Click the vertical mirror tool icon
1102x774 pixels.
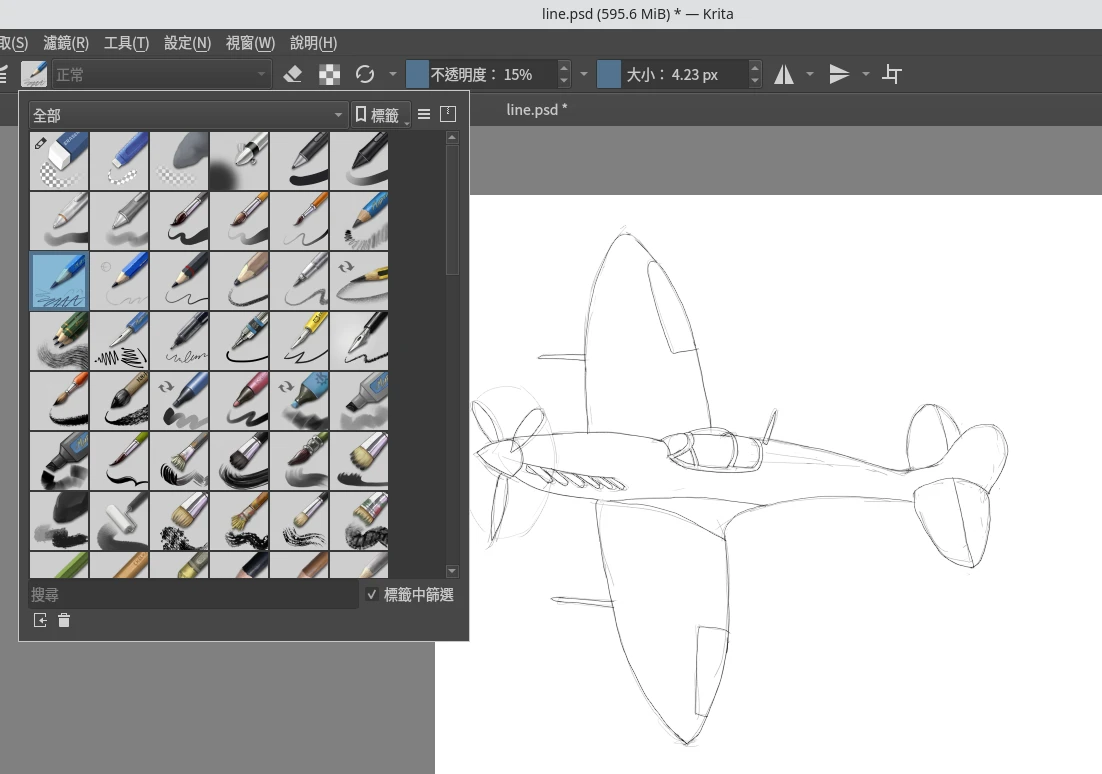pyautogui.click(x=840, y=74)
